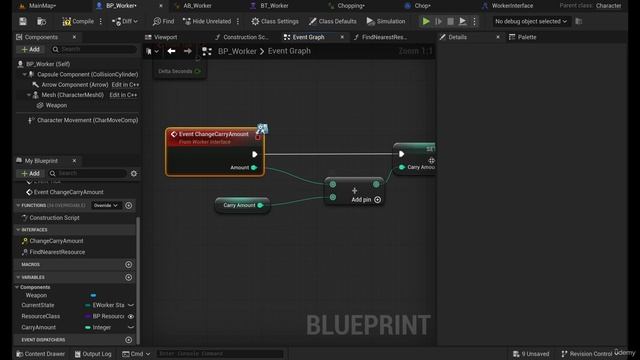Start Simulation mode

(386, 21)
